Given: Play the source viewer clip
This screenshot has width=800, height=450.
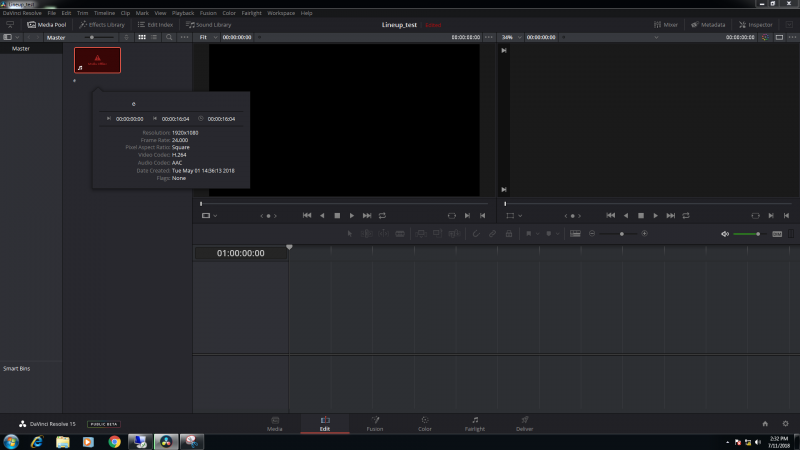Looking at the screenshot, I should [352, 215].
